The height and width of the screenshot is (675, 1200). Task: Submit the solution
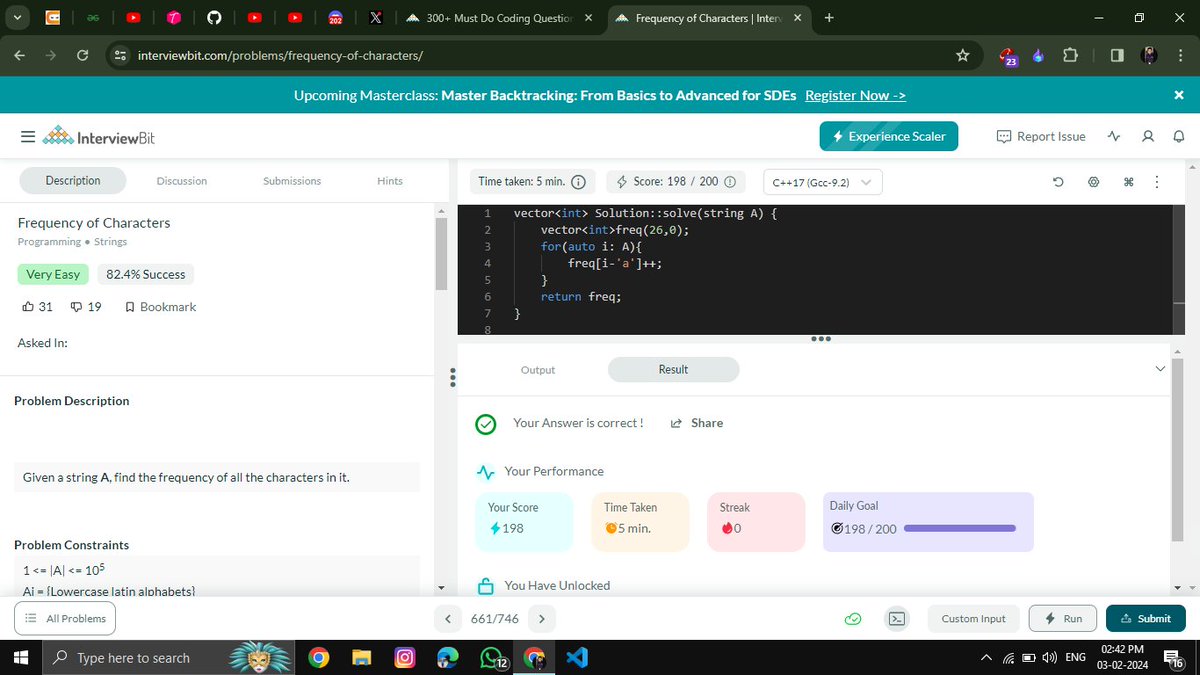pyautogui.click(x=1146, y=619)
